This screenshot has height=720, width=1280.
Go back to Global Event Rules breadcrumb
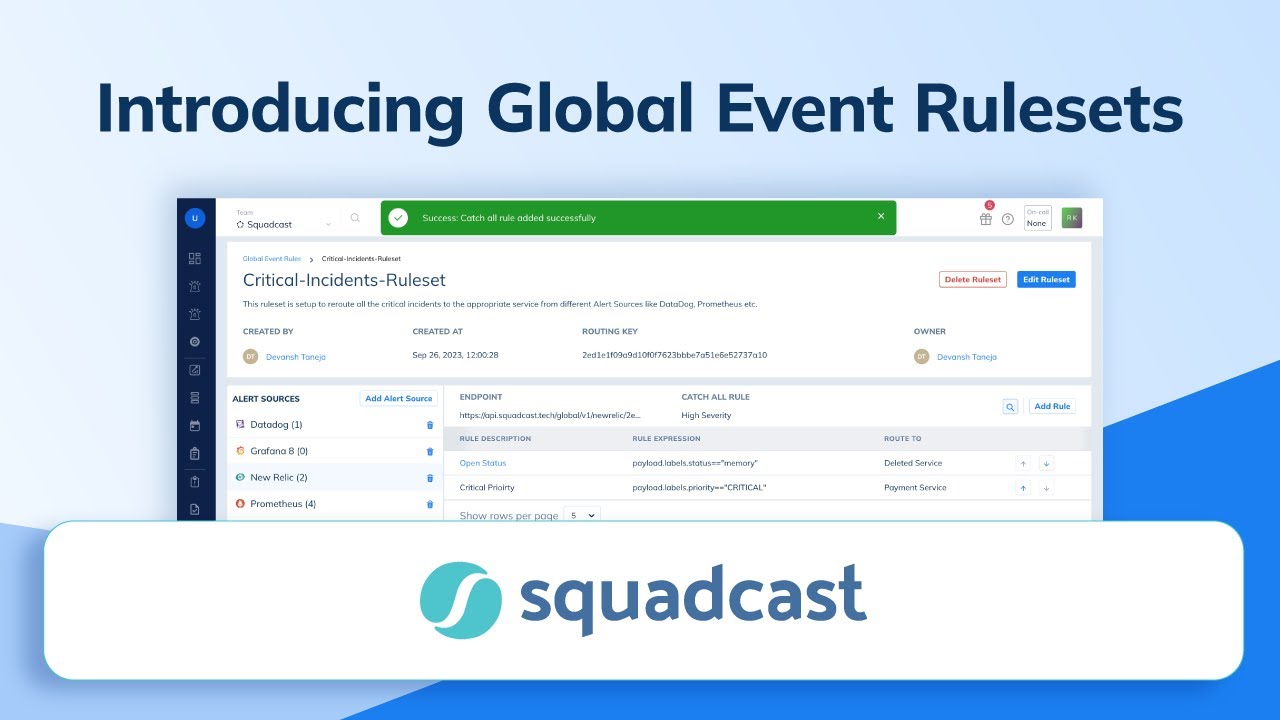(x=272, y=259)
